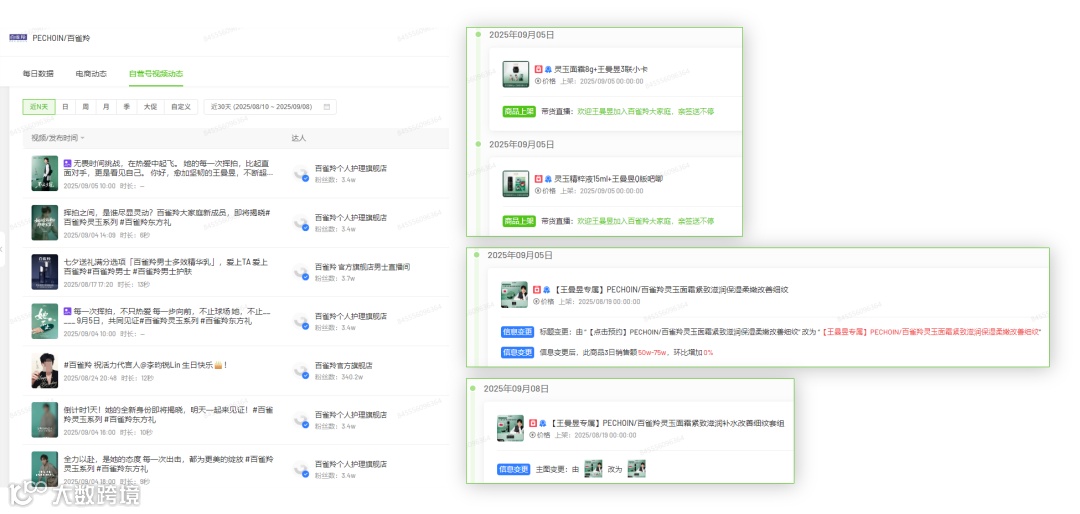Click the purple image badge on 每一次挥拍 post
Image resolution: width=1080 pixels, height=514 pixels.
67,311
